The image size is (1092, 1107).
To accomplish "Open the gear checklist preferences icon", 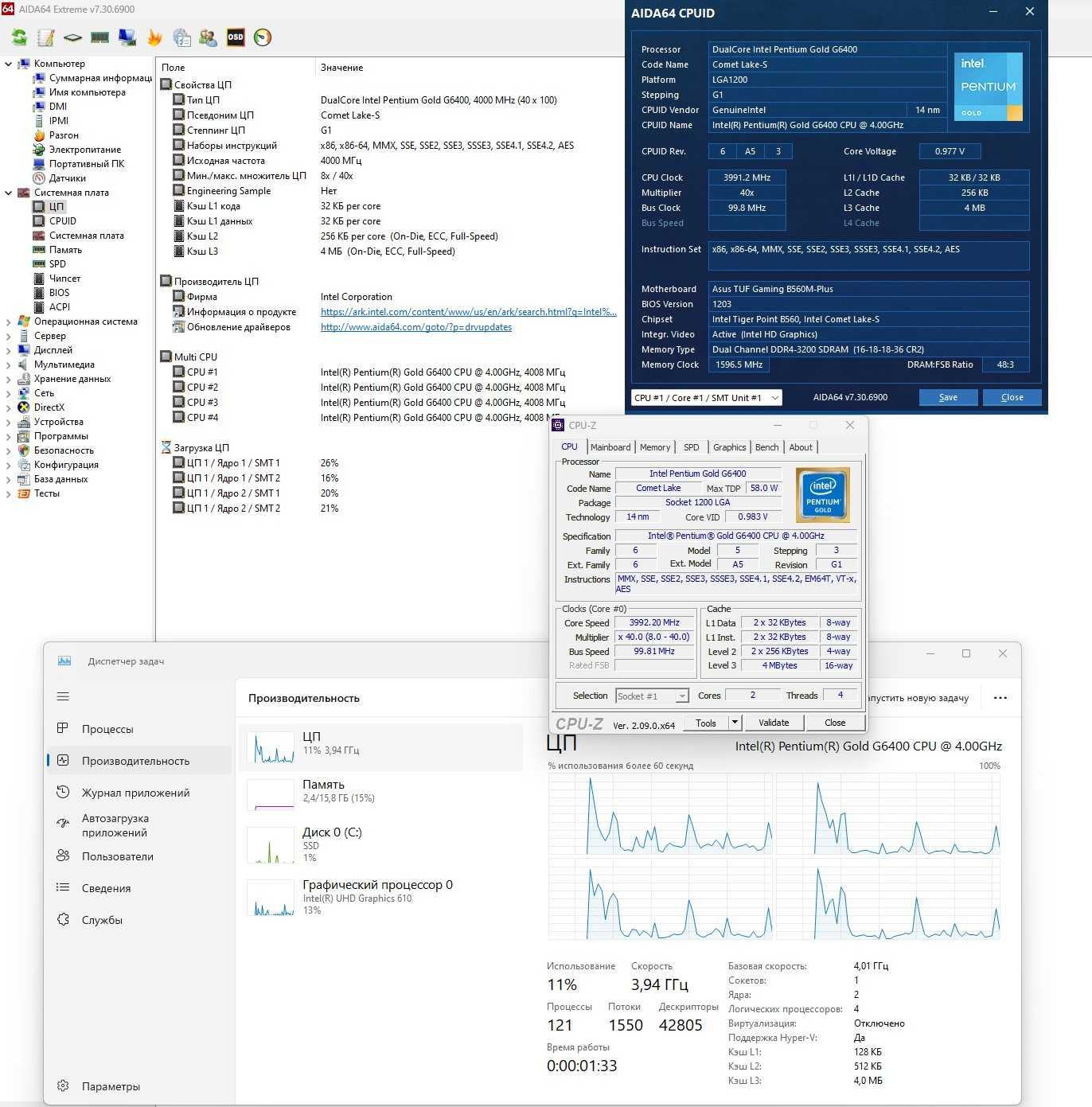I will tap(181, 37).
